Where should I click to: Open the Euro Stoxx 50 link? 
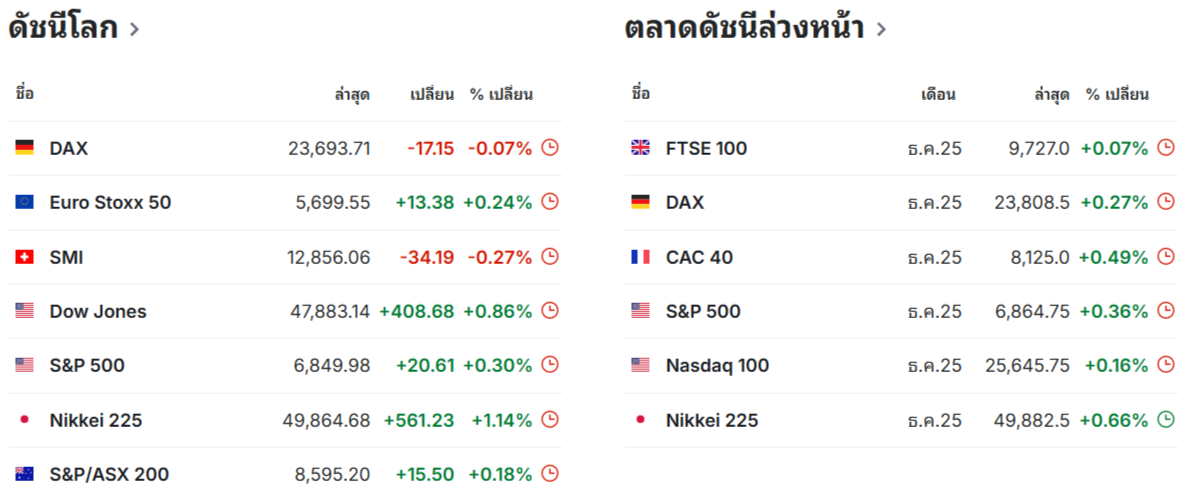110,202
